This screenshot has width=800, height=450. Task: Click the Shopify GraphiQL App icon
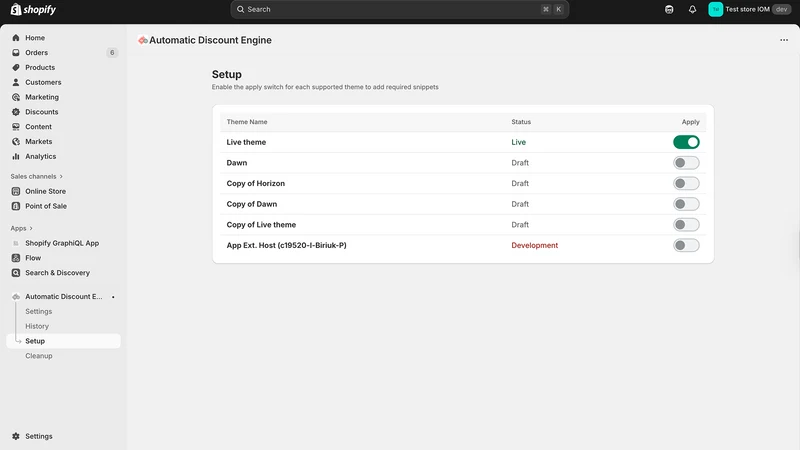pos(16,243)
